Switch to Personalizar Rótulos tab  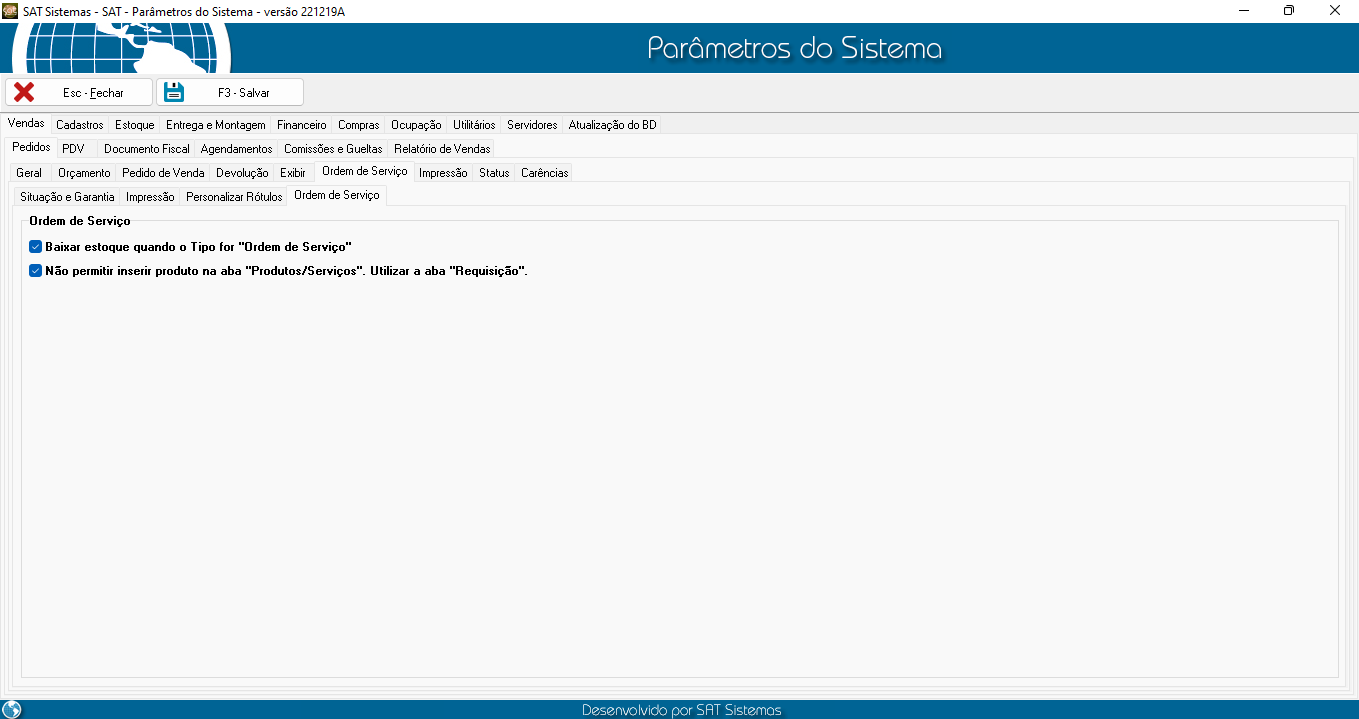coord(234,197)
